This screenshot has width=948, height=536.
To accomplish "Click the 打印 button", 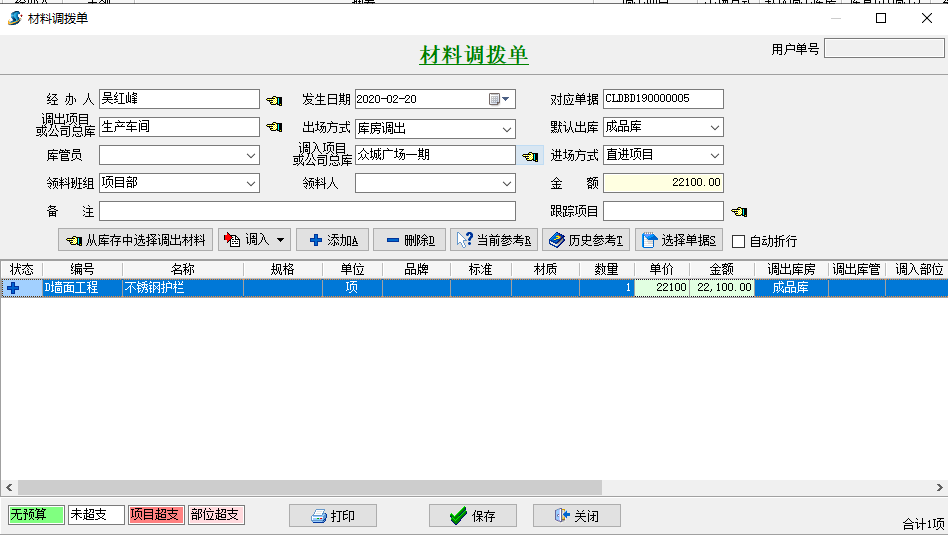I will click(x=333, y=516).
